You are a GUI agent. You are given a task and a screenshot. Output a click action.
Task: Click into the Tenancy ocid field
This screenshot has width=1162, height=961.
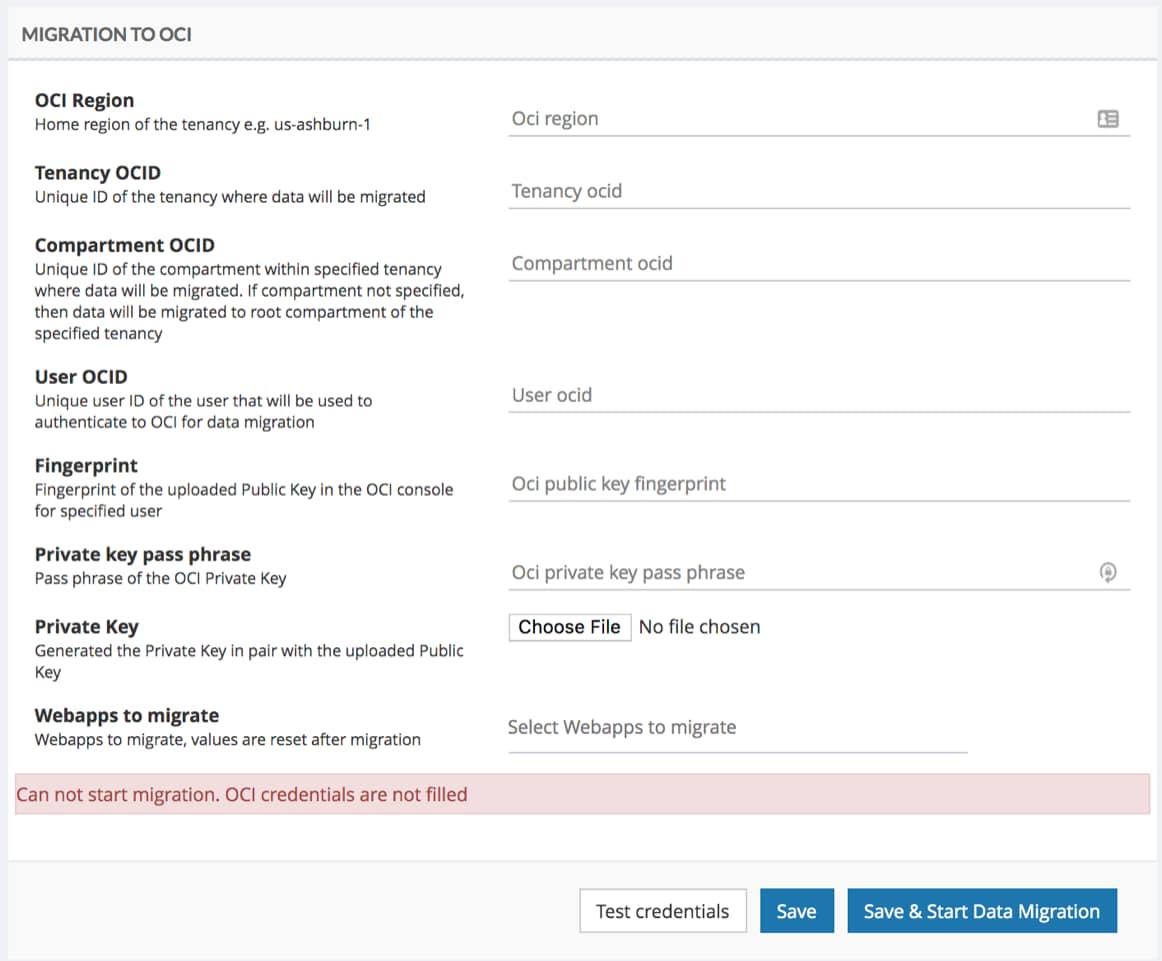[818, 191]
